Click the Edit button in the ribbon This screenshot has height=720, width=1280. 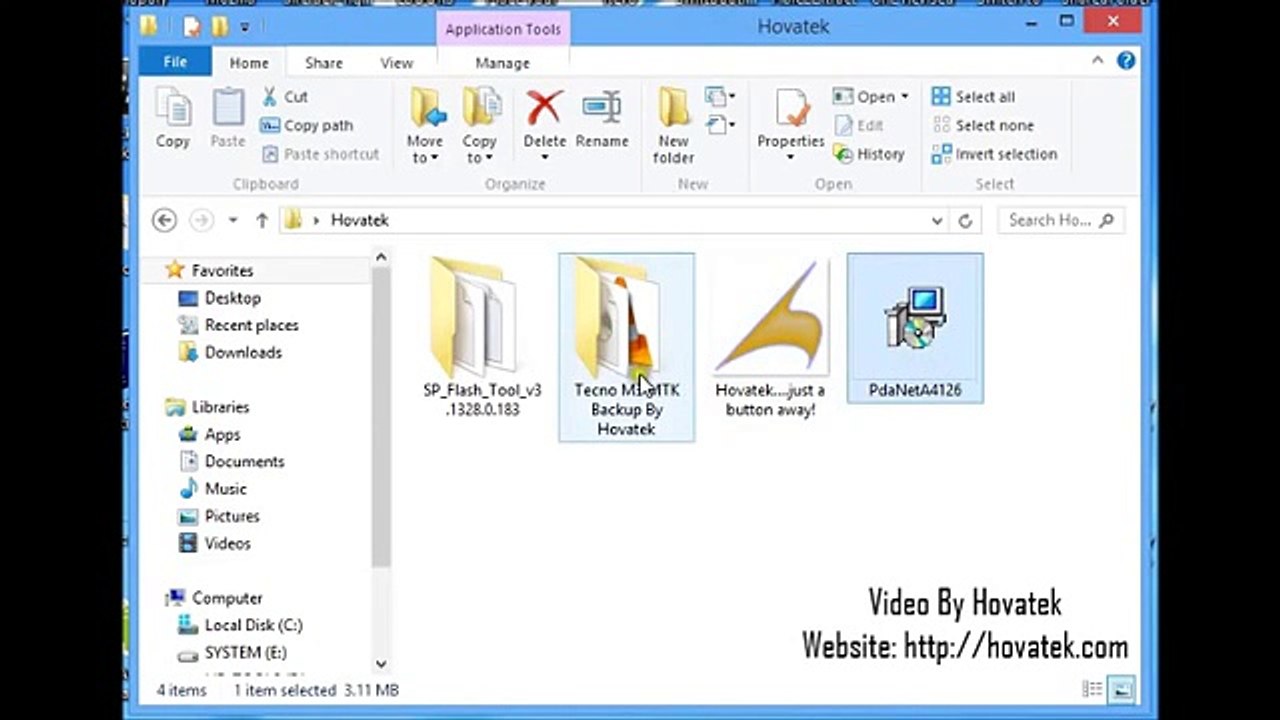(859, 125)
